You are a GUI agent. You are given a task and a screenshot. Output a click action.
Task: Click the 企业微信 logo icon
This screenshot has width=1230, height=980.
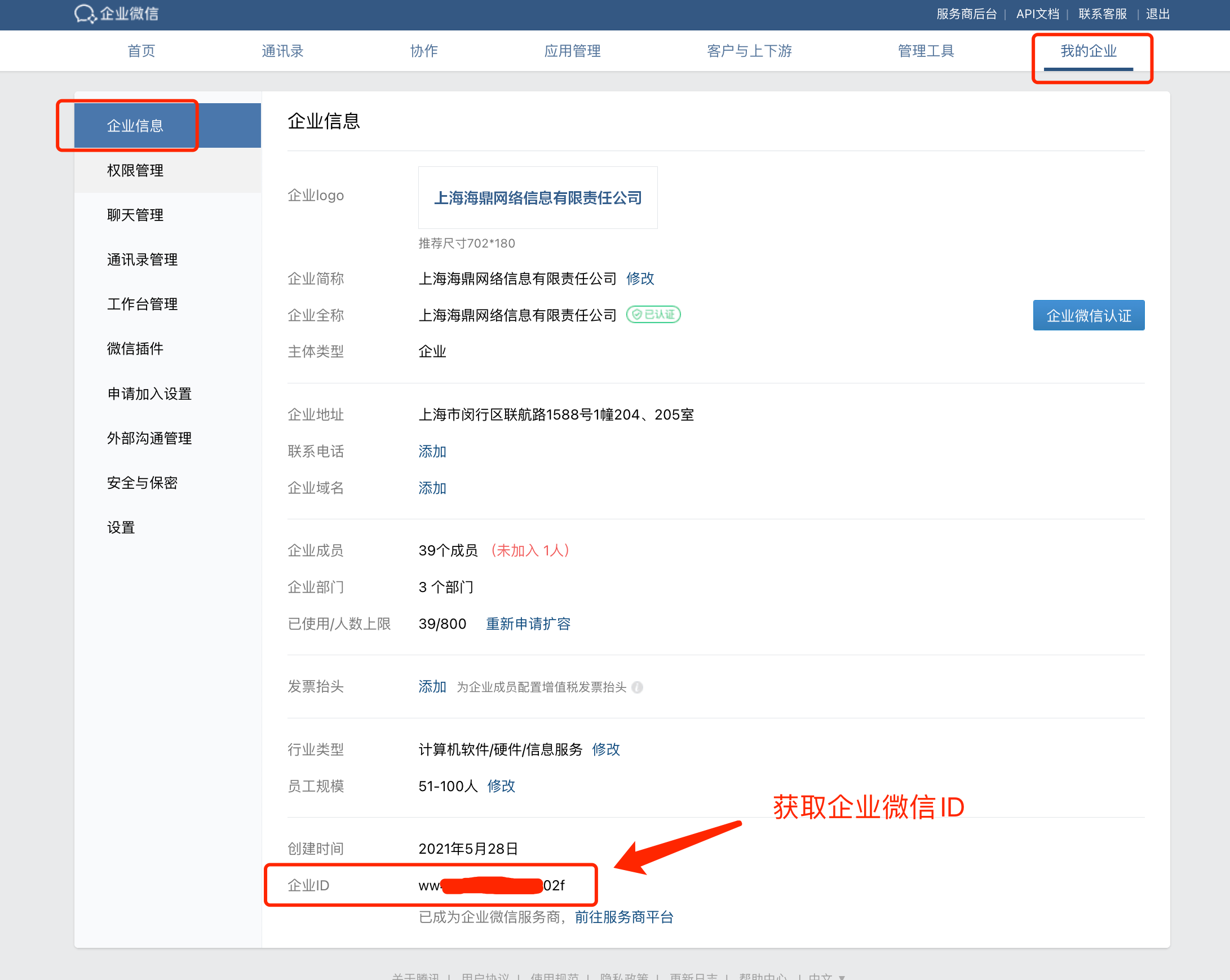point(85,14)
